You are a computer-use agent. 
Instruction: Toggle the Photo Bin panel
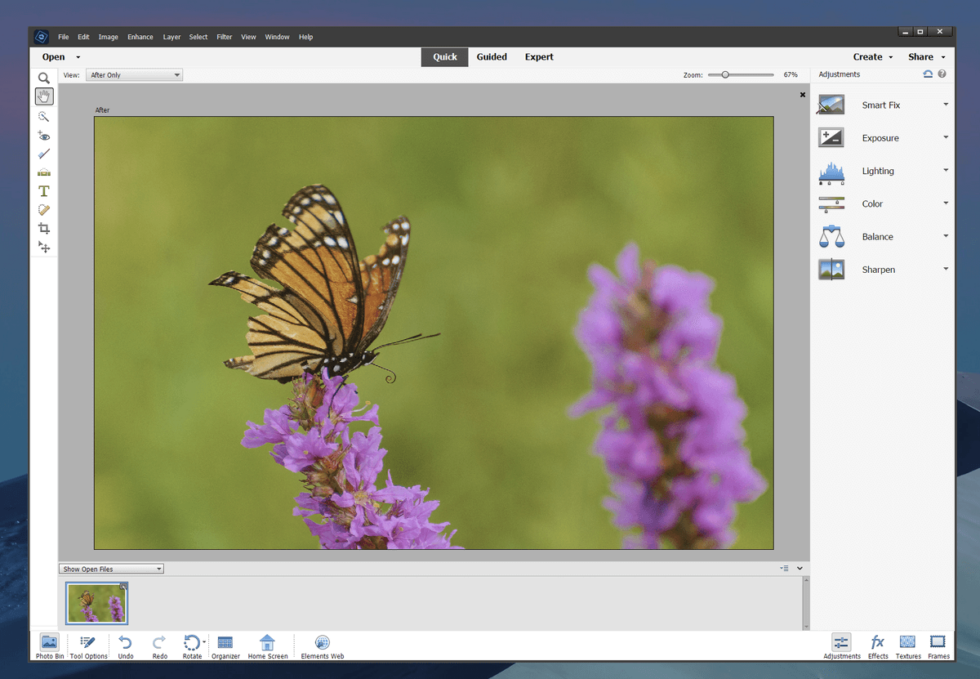tap(48, 647)
